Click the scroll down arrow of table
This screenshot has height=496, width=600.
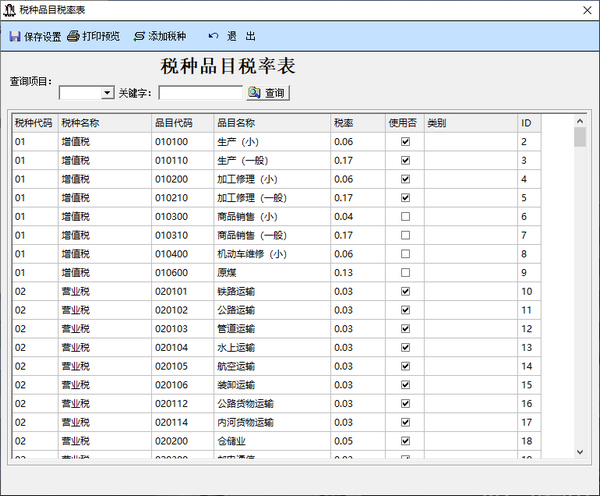(580, 452)
